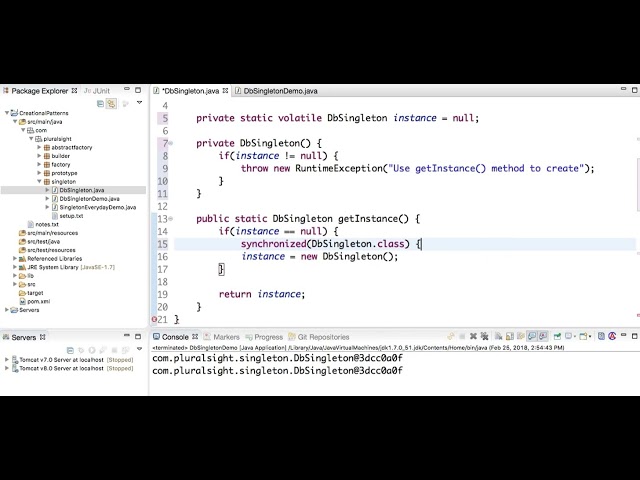Click Clear Console icon
This screenshot has width=640, height=480.
point(499,336)
